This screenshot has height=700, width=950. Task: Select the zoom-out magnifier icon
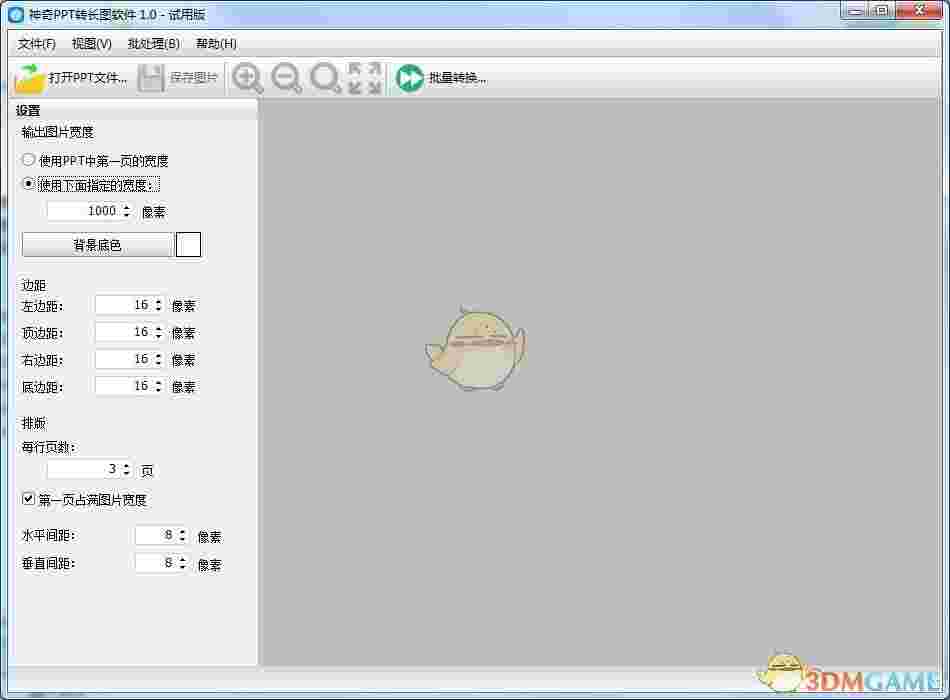286,78
